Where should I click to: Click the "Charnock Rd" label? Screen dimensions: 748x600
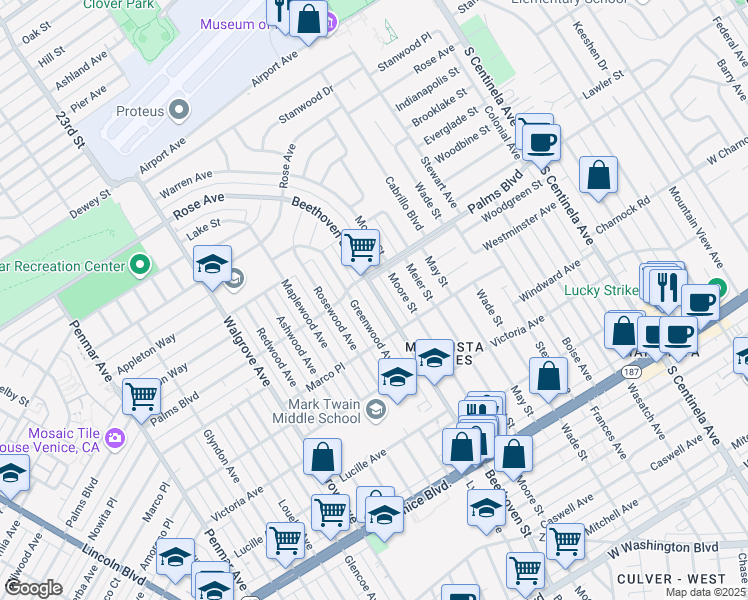click(x=623, y=215)
